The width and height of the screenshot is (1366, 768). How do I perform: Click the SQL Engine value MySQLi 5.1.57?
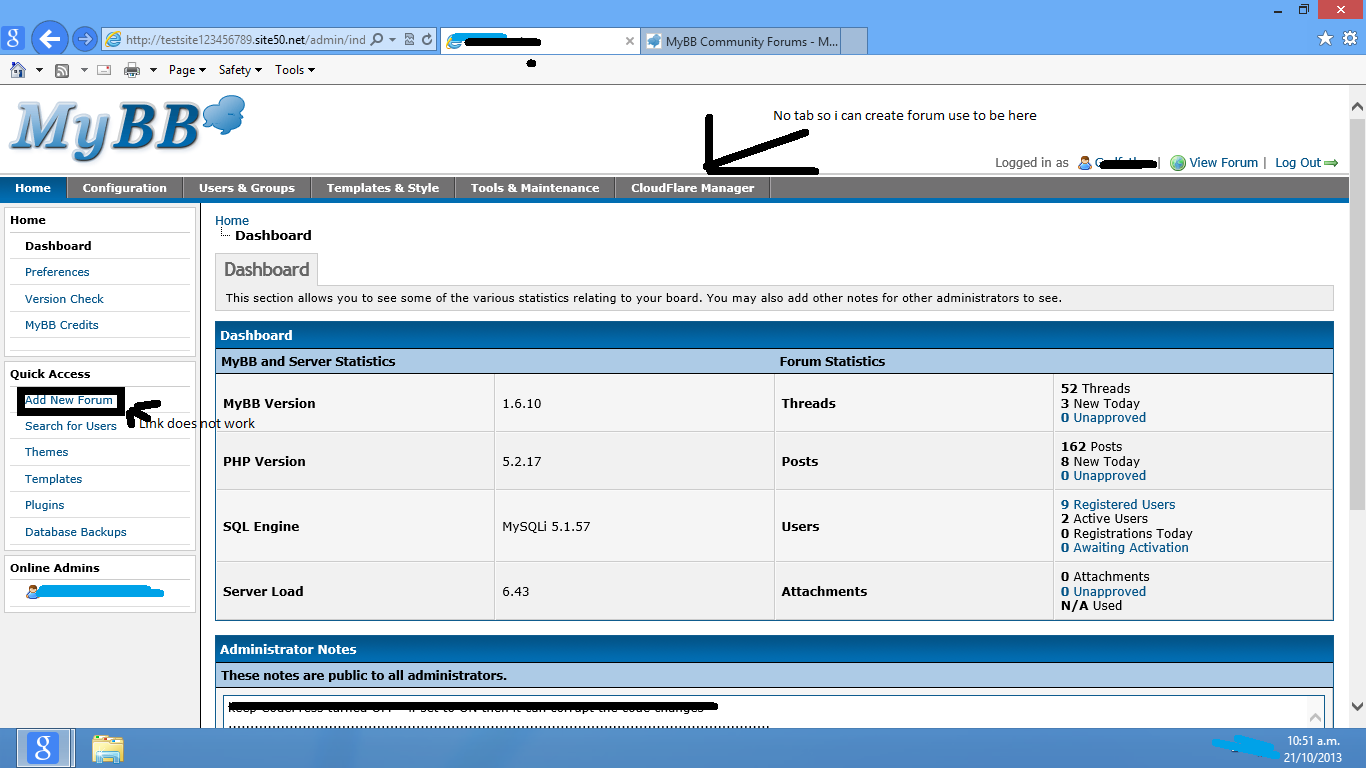tap(546, 527)
